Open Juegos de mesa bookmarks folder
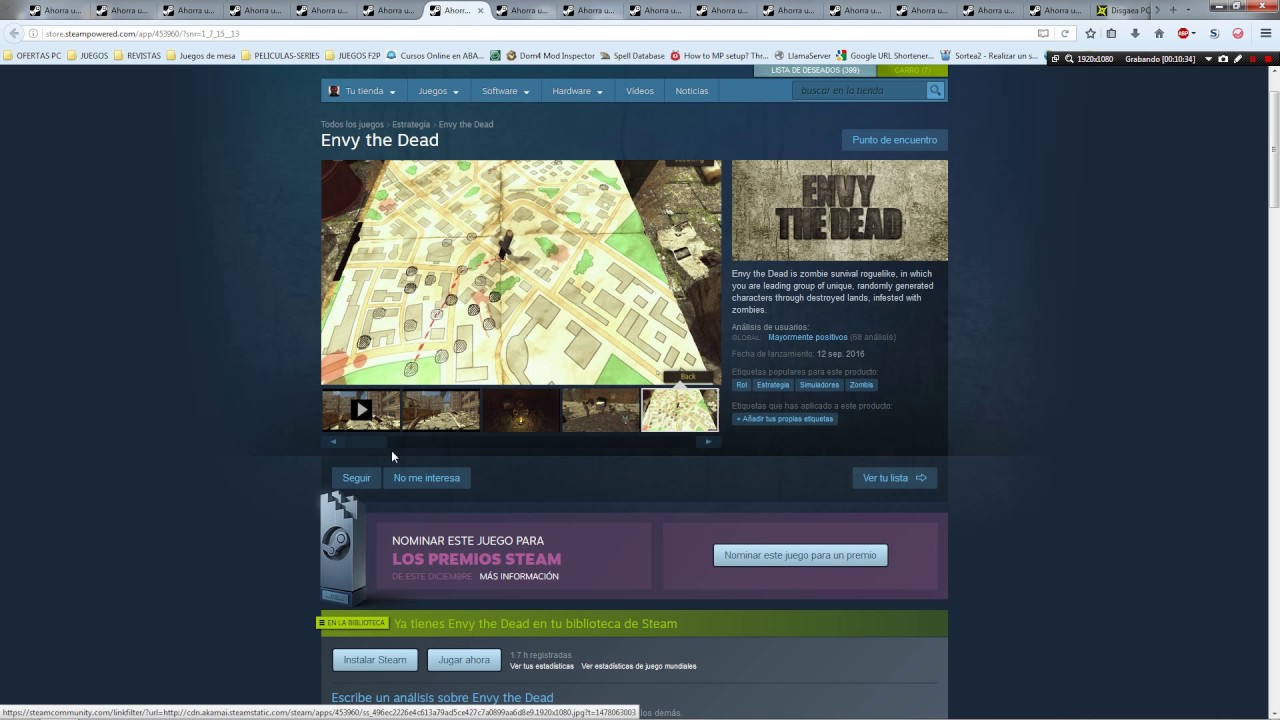 pyautogui.click(x=201, y=56)
